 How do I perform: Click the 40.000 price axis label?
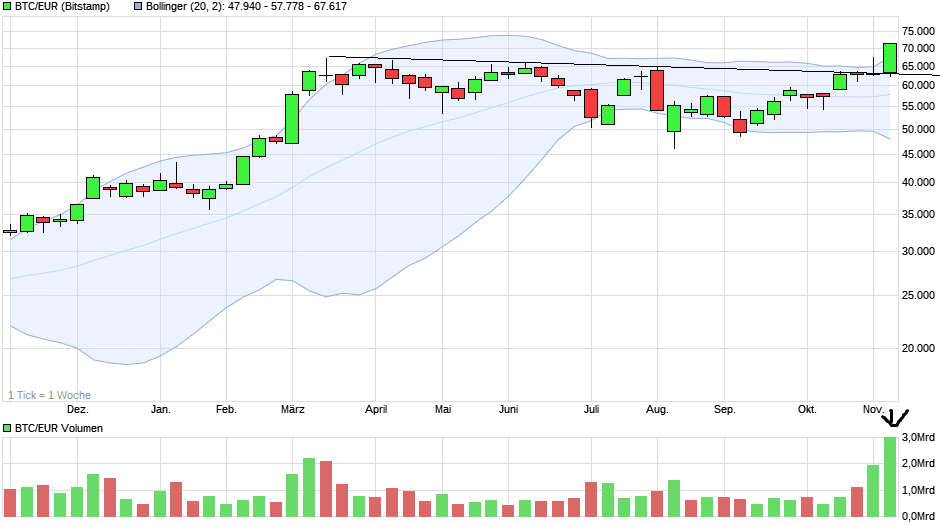pyautogui.click(x=918, y=182)
